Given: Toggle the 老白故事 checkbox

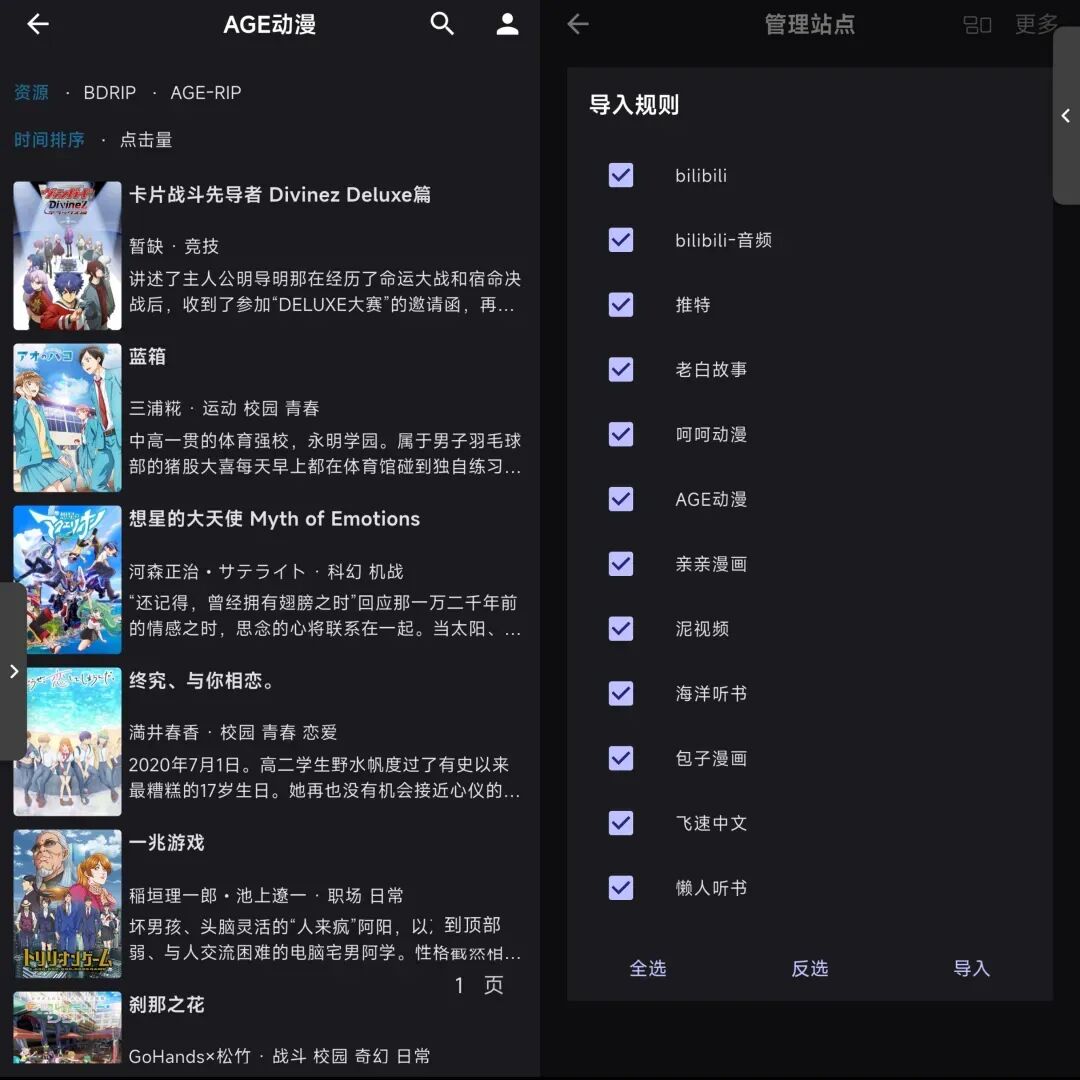Looking at the screenshot, I should click(x=621, y=369).
